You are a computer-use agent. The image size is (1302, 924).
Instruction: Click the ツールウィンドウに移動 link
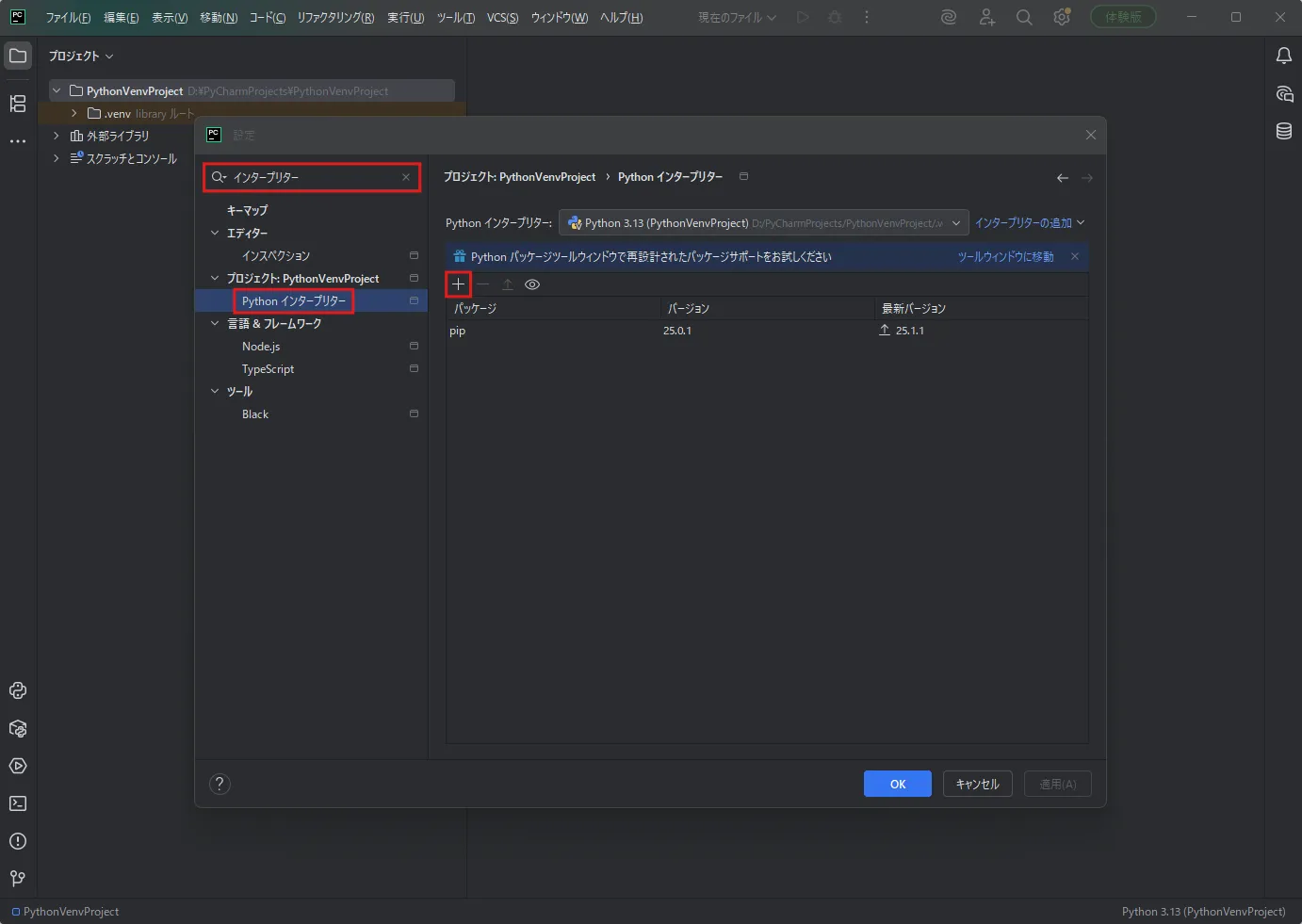coord(1005,256)
